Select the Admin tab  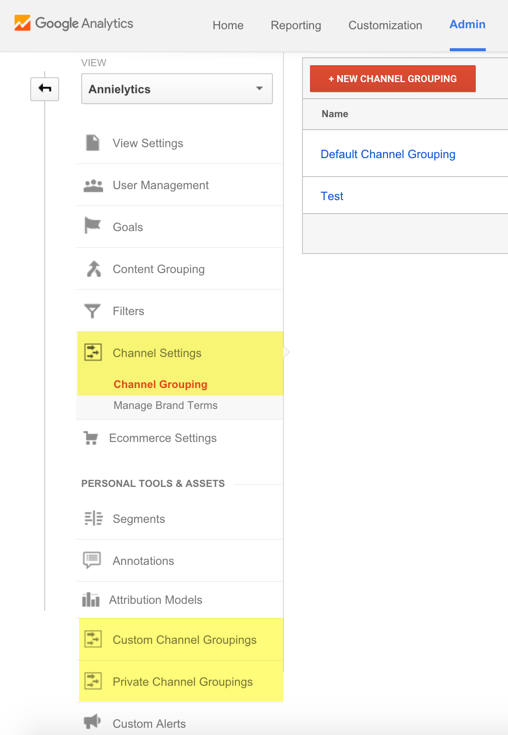467,24
